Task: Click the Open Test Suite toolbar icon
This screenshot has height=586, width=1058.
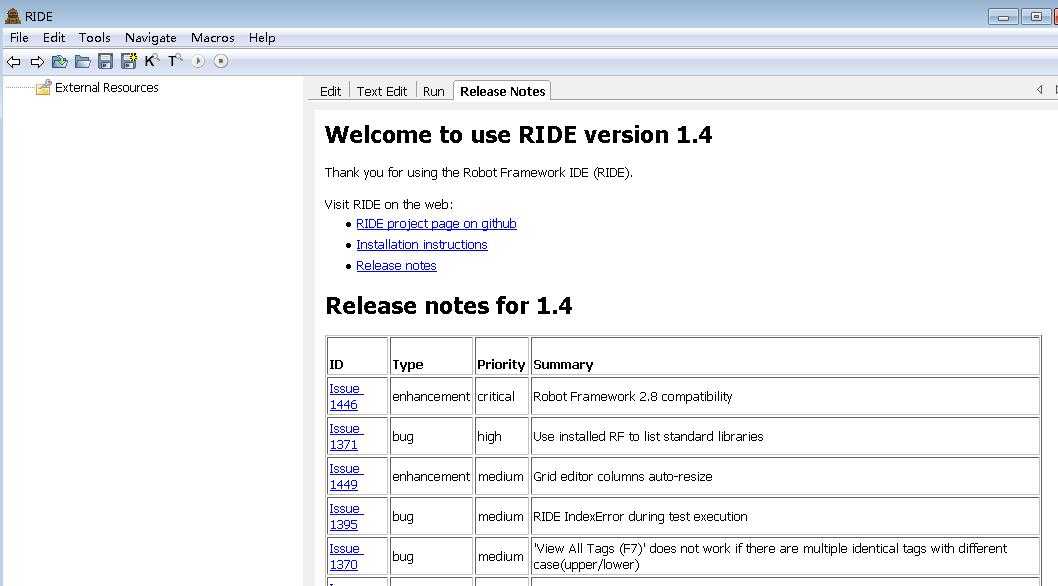Action: [59, 62]
